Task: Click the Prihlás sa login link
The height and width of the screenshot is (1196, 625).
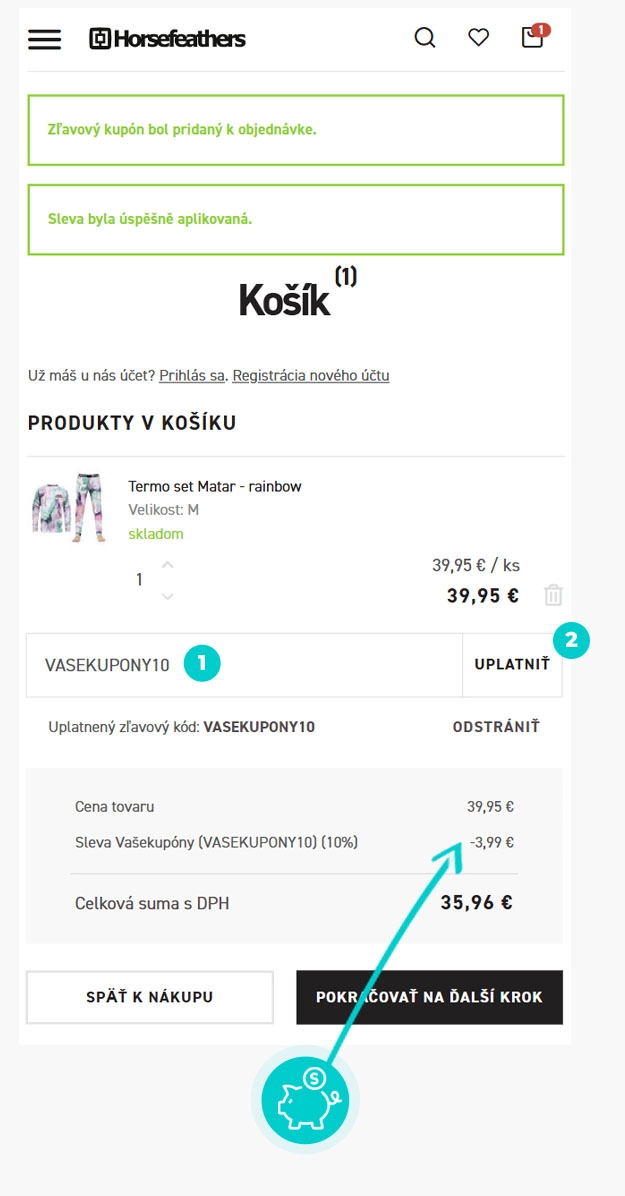Action: pyautogui.click(x=192, y=376)
